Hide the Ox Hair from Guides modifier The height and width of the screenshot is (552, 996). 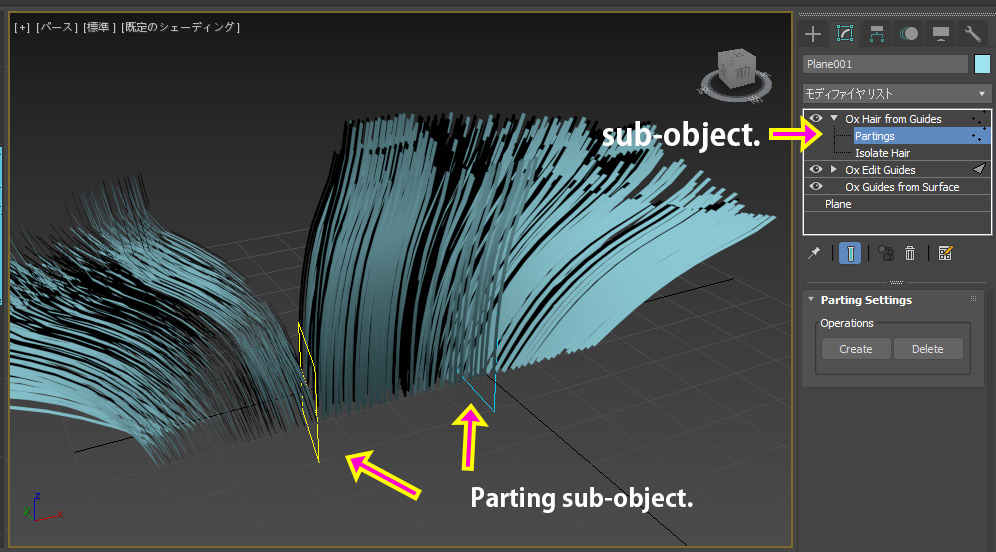click(816, 119)
